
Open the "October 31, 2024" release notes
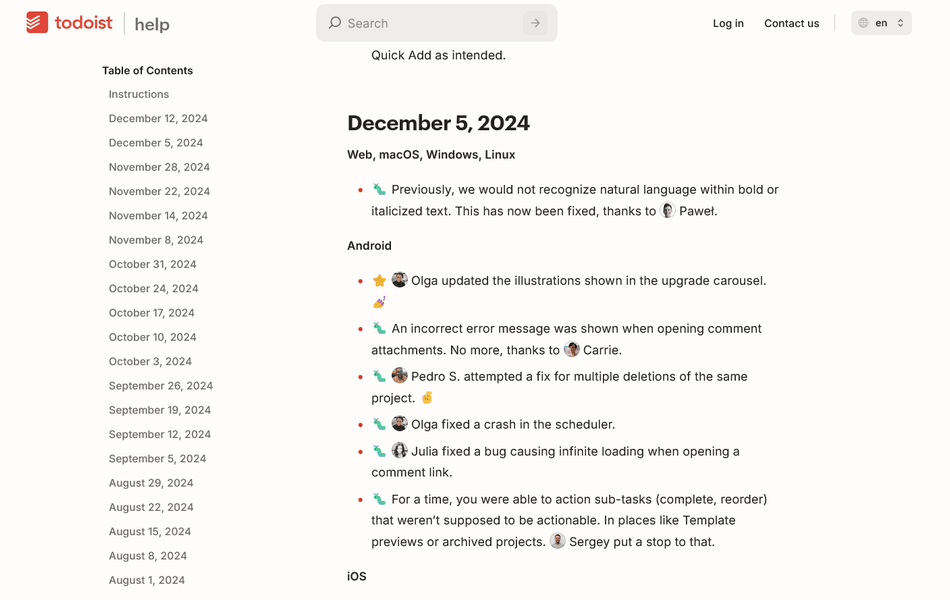point(150,264)
